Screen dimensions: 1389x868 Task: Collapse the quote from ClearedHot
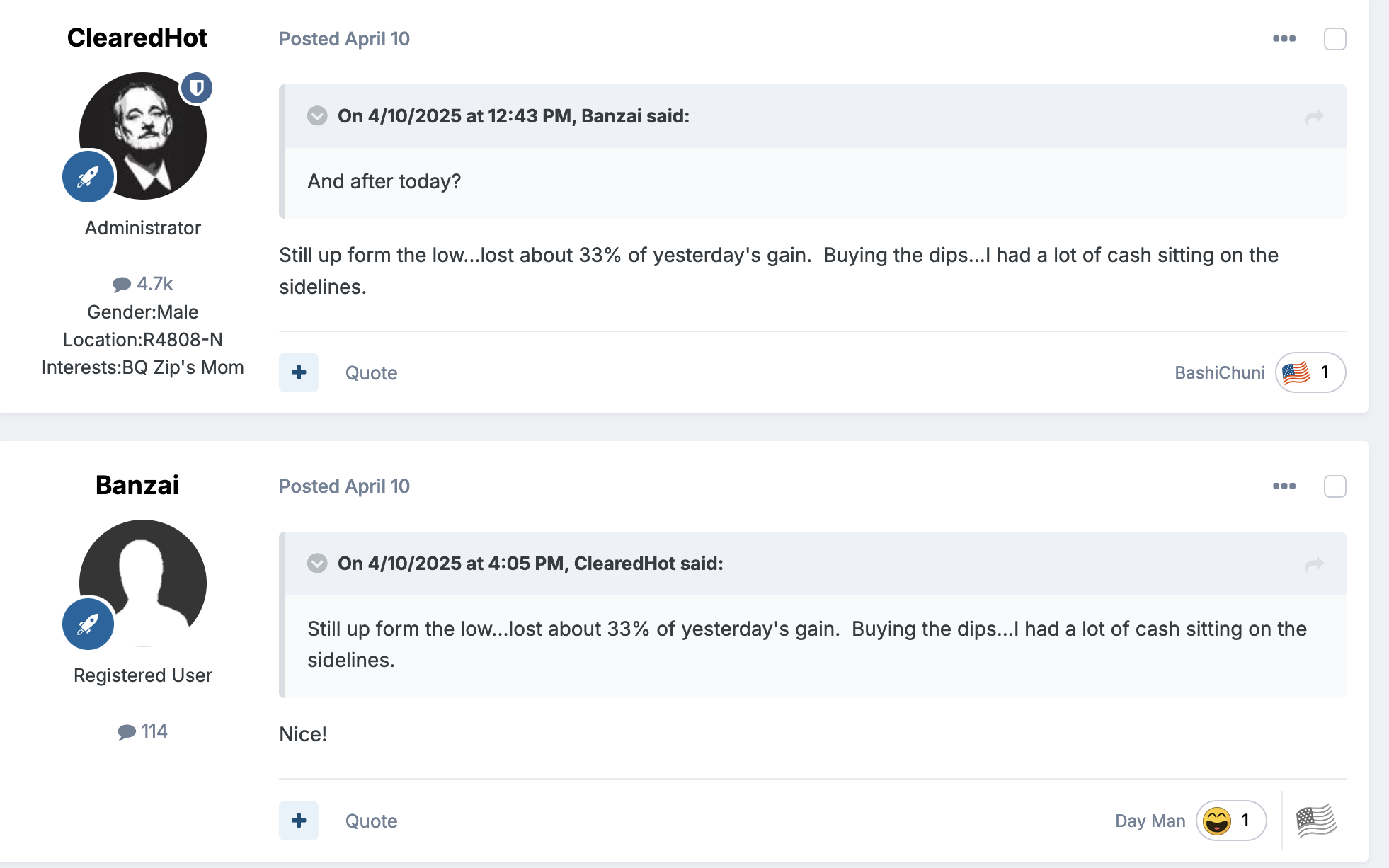[x=317, y=563]
